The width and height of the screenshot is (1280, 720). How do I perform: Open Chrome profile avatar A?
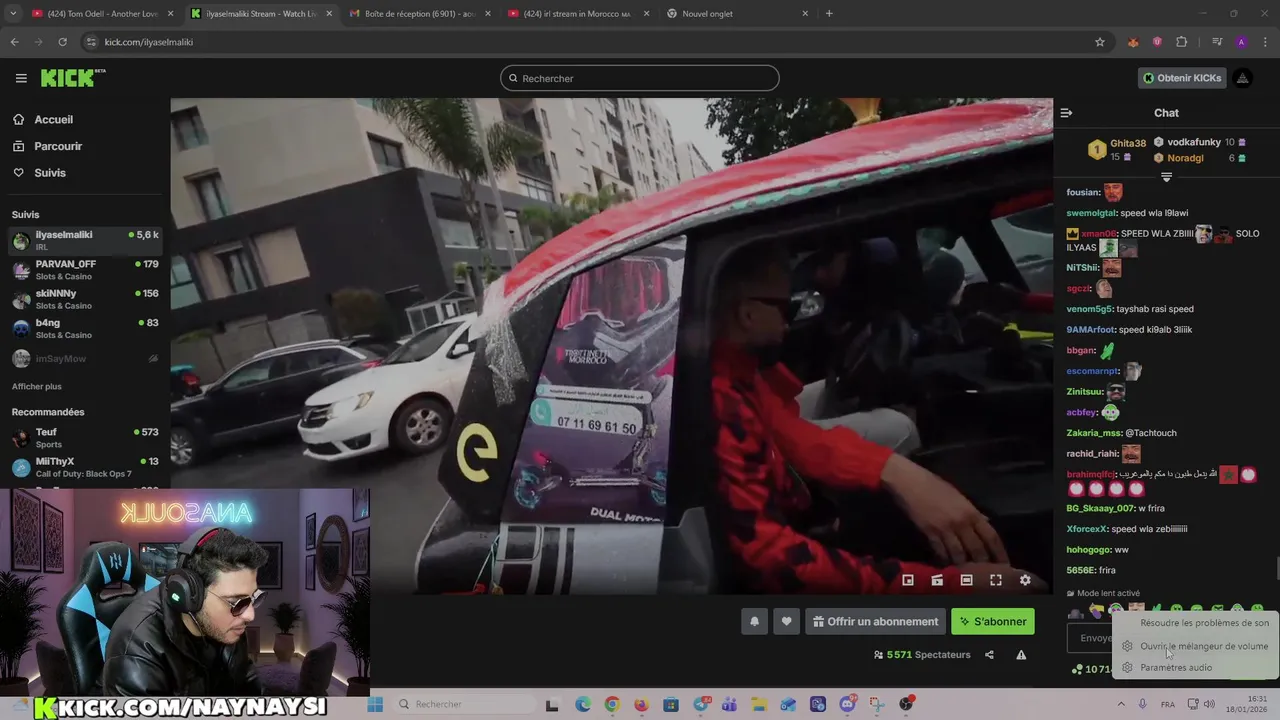pos(1241,42)
